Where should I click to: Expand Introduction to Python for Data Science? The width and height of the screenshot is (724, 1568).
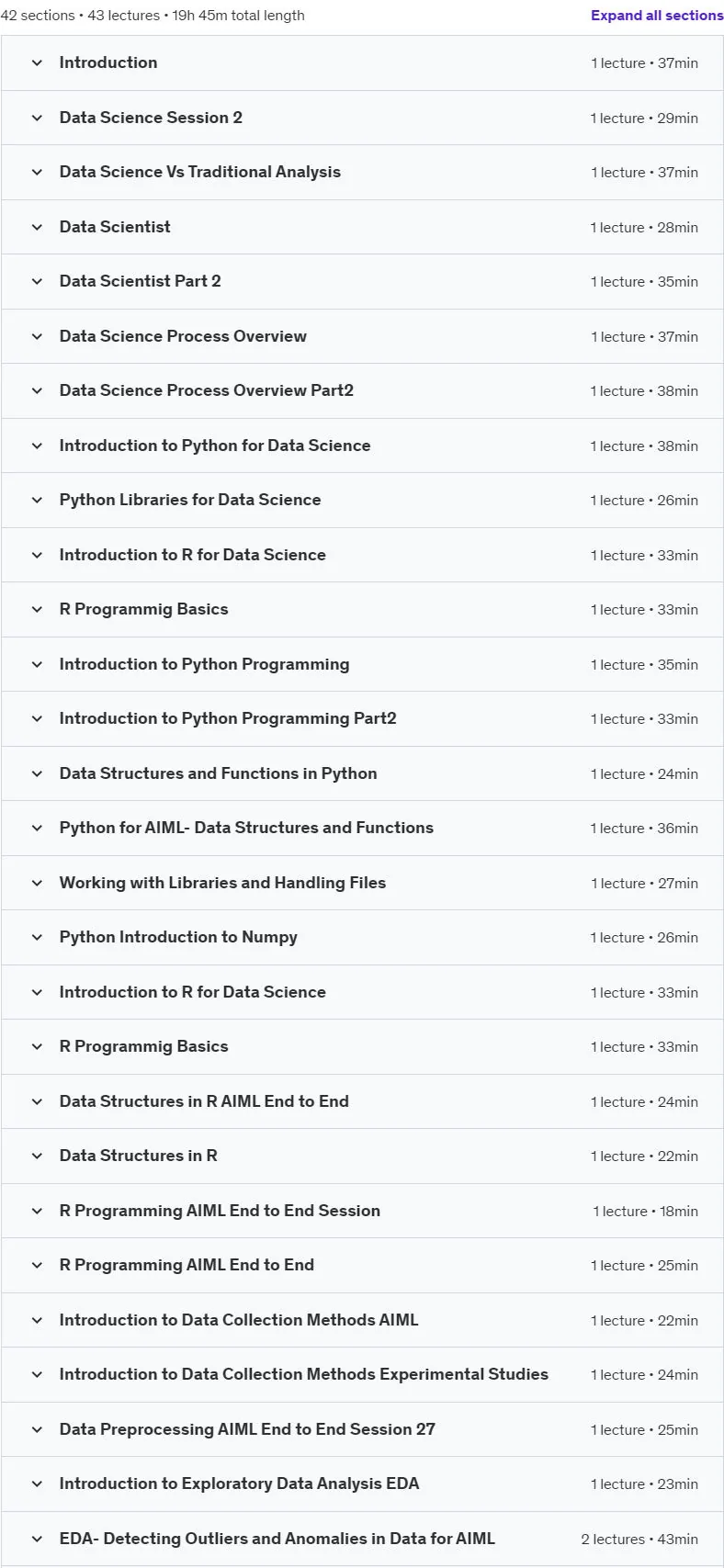[x=362, y=446]
